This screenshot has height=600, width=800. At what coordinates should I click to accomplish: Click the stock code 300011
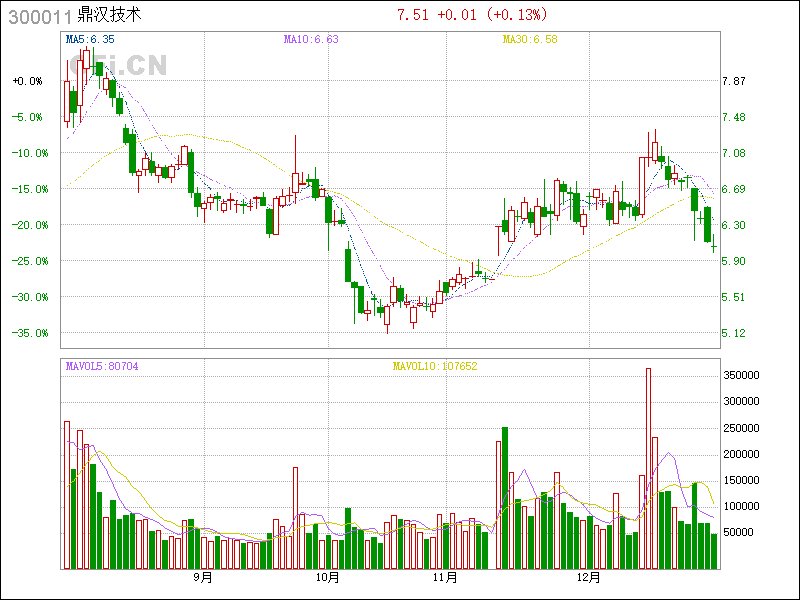[x=39, y=16]
